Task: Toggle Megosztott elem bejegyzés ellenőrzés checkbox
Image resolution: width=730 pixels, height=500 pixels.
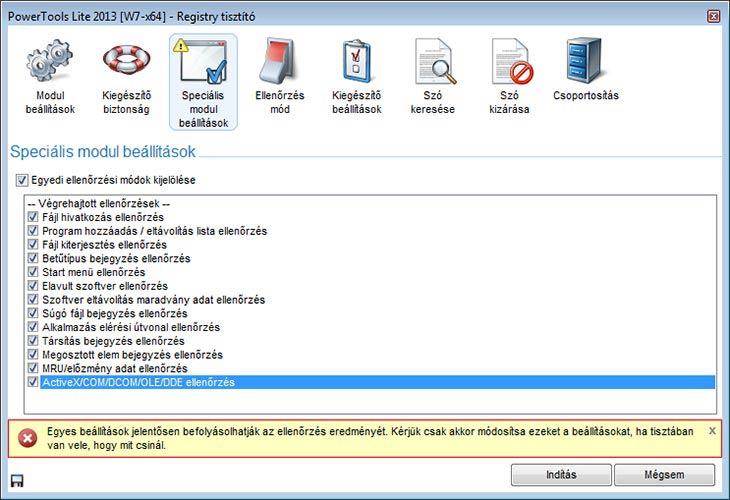Action: (33, 354)
